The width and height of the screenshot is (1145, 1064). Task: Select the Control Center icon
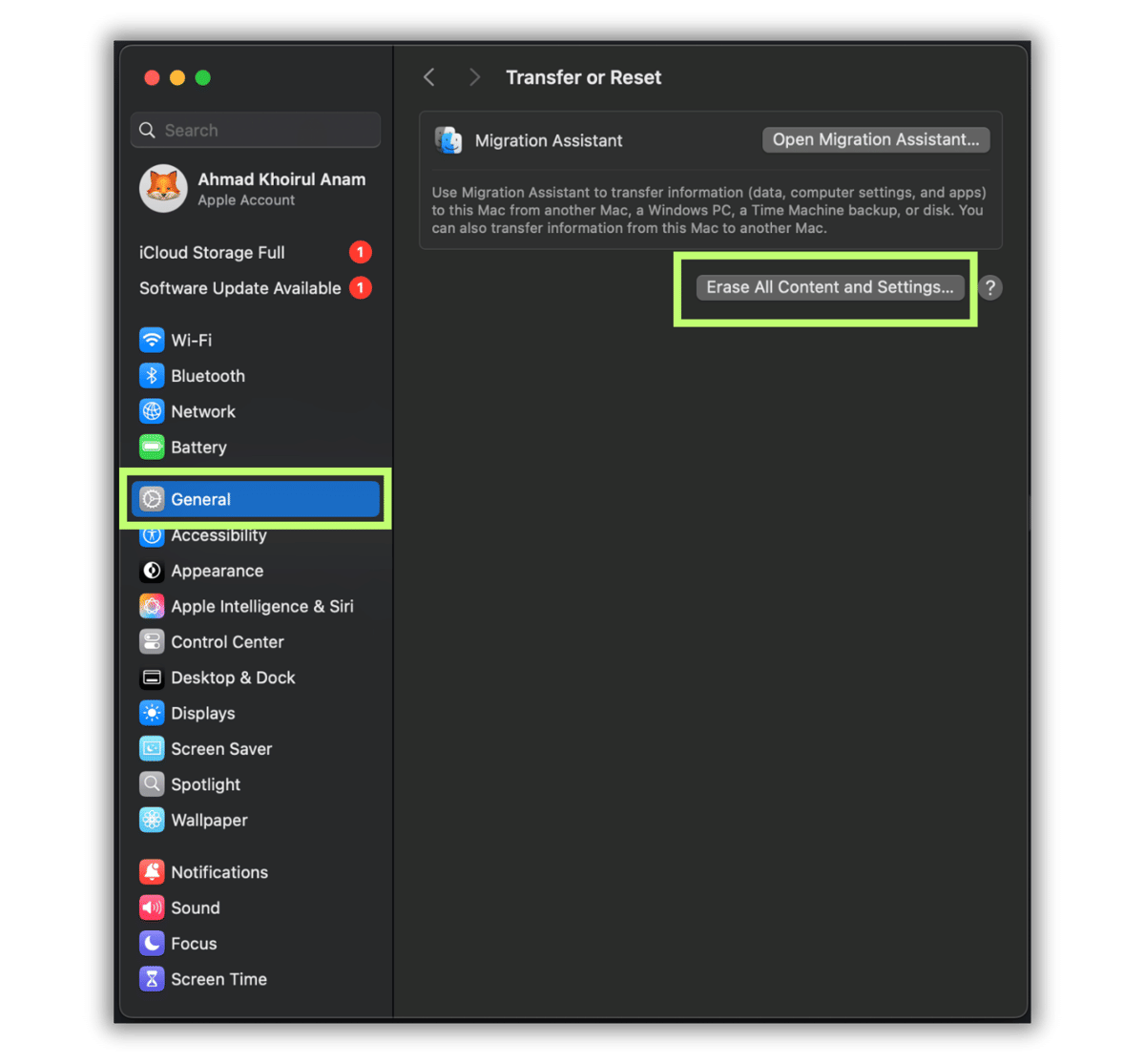tap(152, 641)
